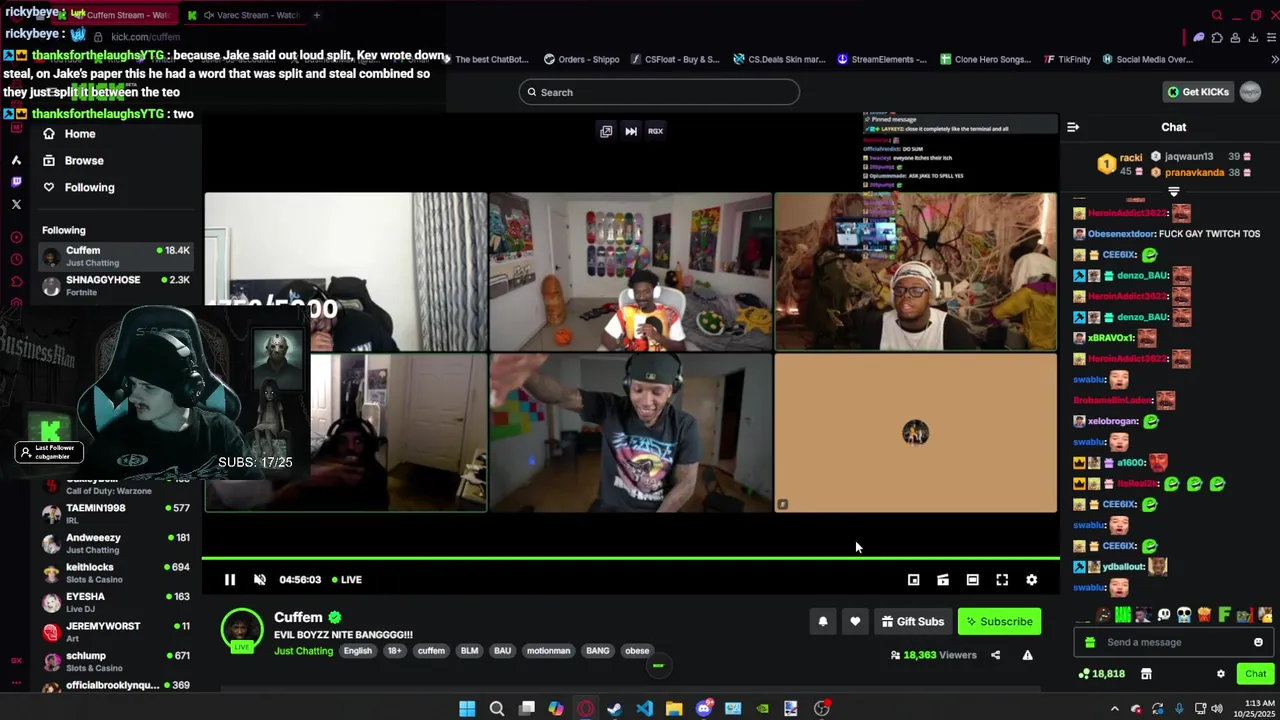Open the StreamElements bookmark
The height and width of the screenshot is (720, 1280).
882,59
